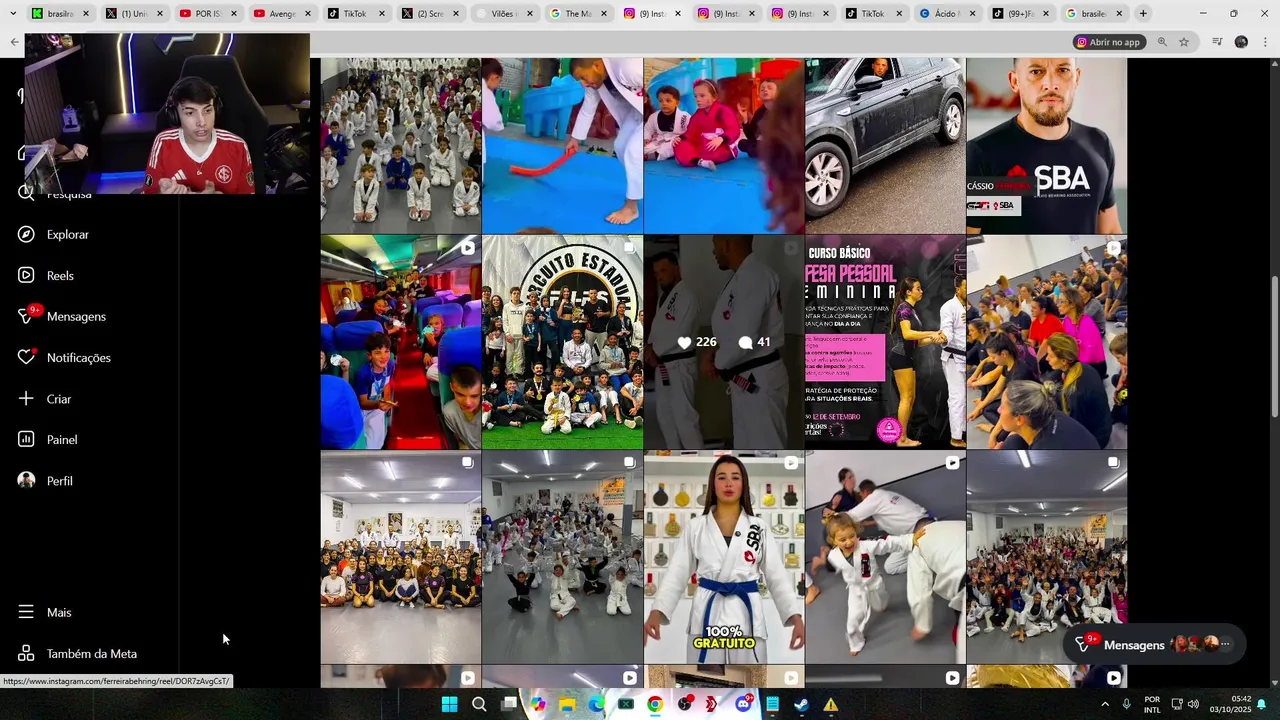Open Google Chrome taskbar icon
Image resolution: width=1280 pixels, height=720 pixels.
click(x=655, y=704)
